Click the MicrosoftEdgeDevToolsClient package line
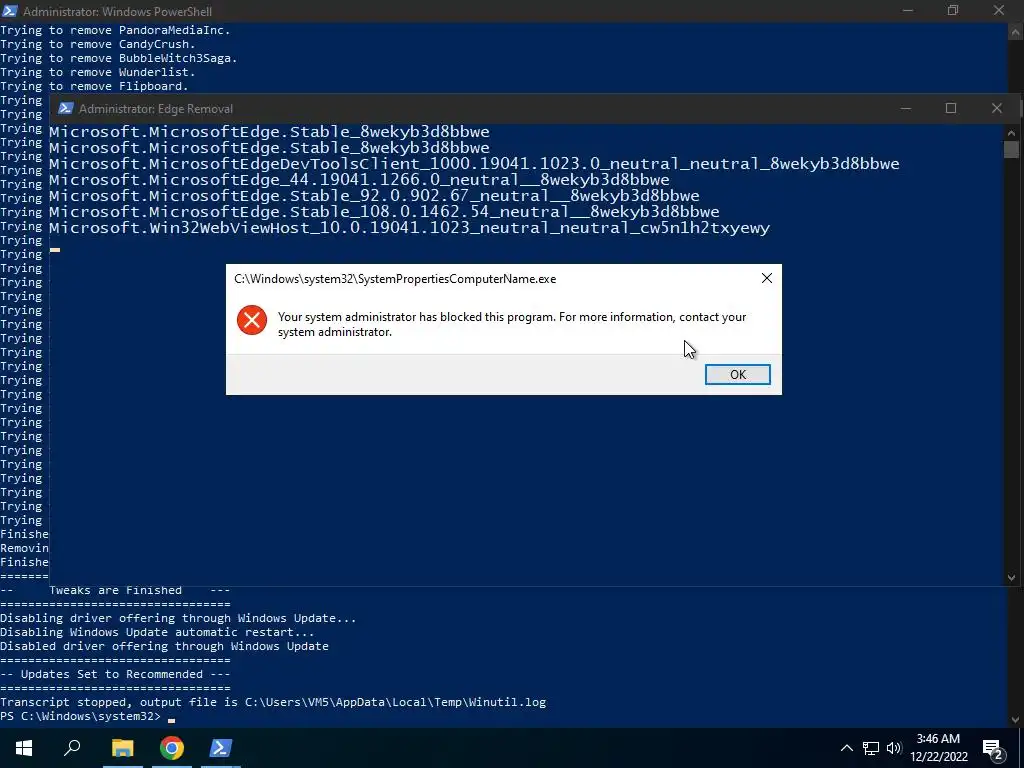Image resolution: width=1024 pixels, height=768 pixels. 474,164
